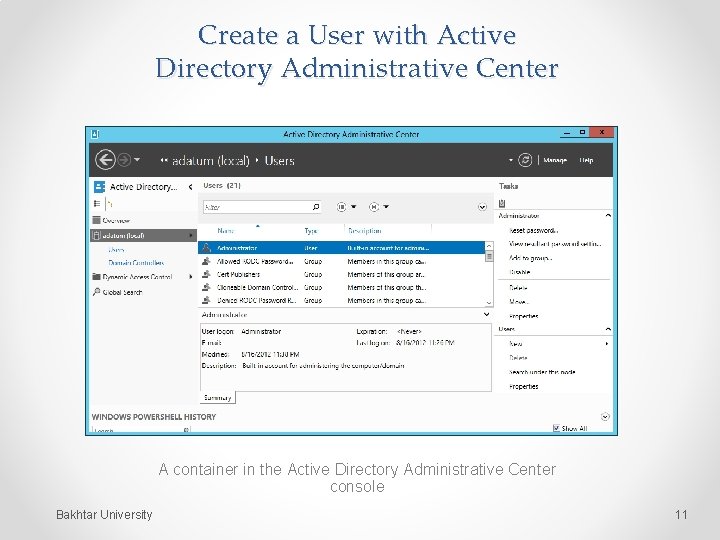Viewport: 720px width, 540px height.
Task: Collapse the Users tasks section
Action: pos(608,329)
